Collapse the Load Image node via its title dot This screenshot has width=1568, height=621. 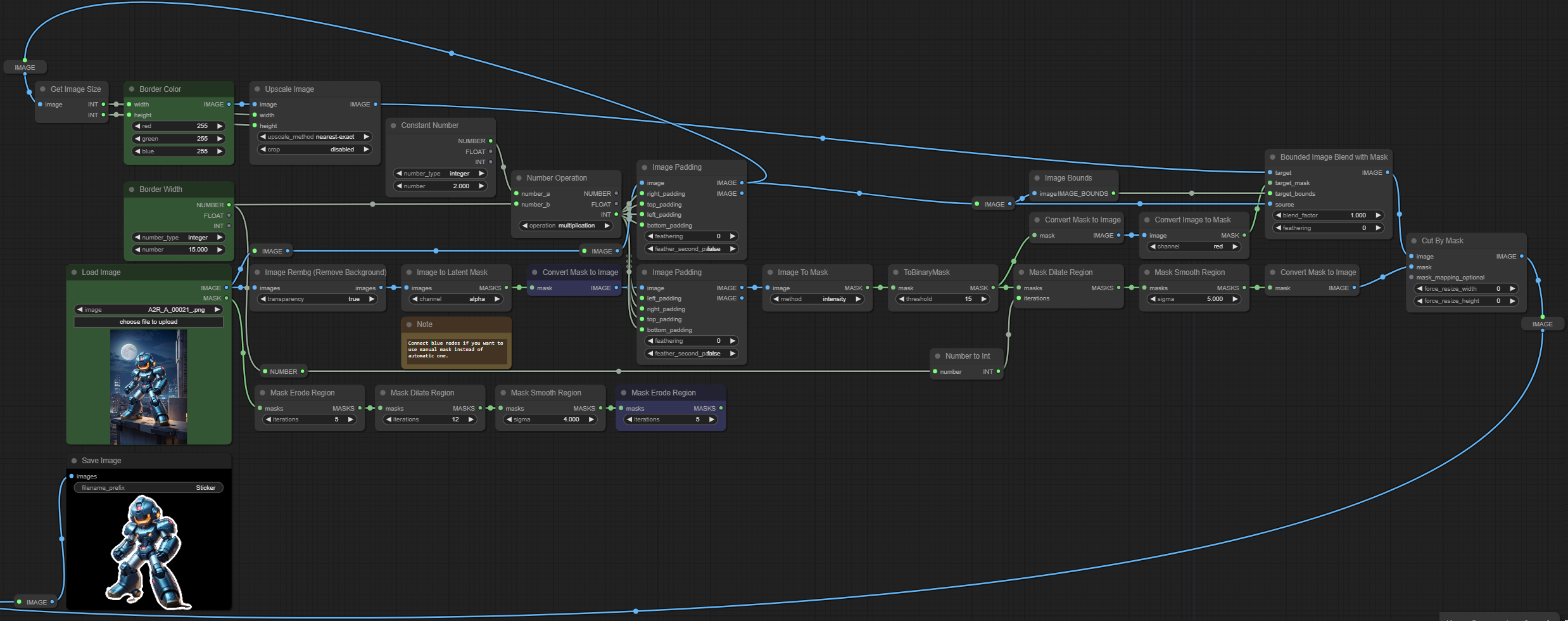click(74, 272)
